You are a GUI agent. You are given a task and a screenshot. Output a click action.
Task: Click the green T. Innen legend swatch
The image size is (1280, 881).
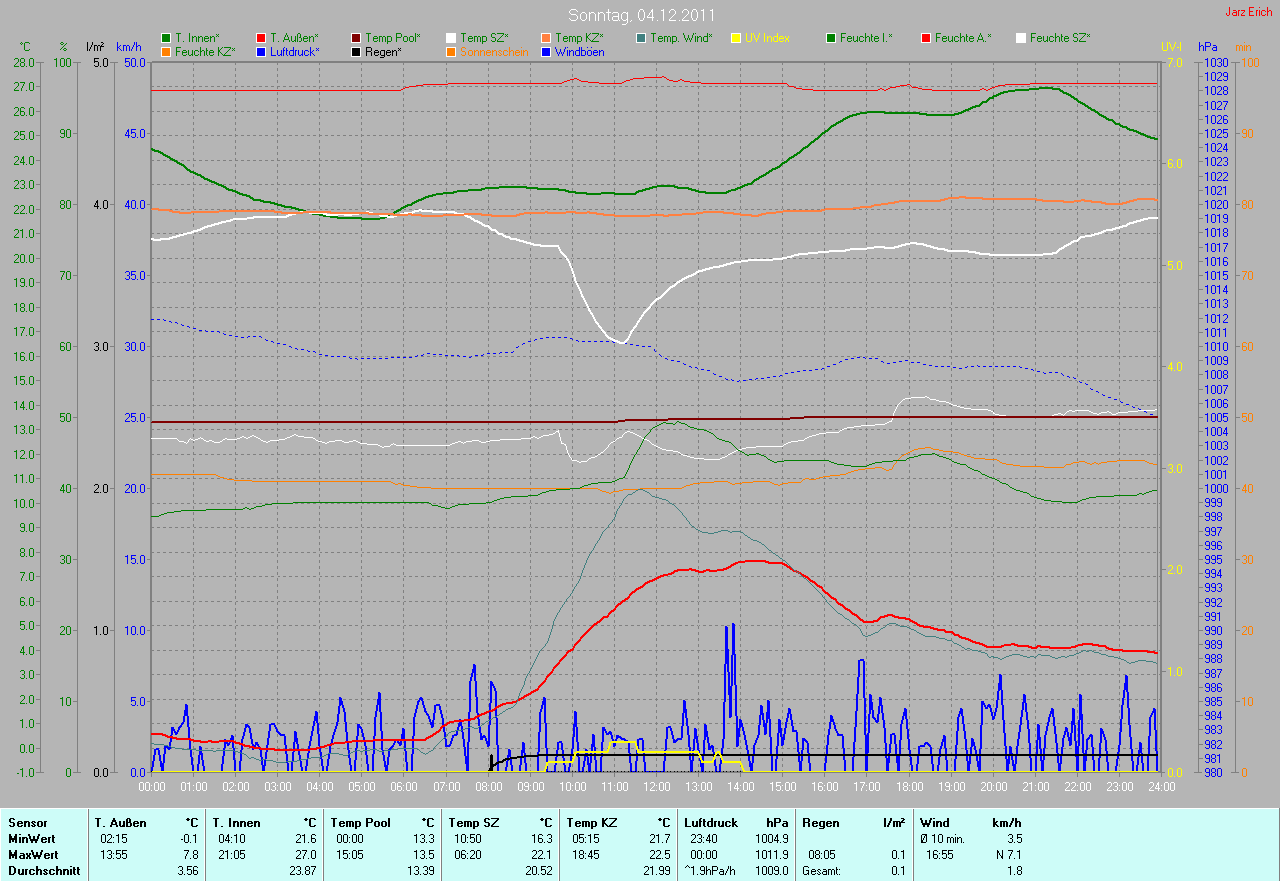tap(166, 38)
